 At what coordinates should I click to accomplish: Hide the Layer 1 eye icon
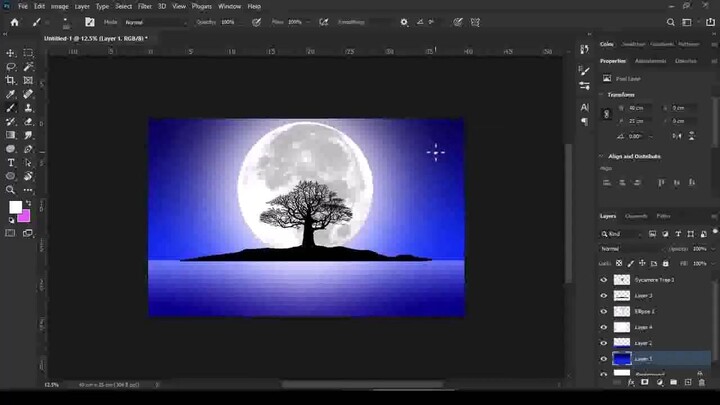click(x=603, y=359)
